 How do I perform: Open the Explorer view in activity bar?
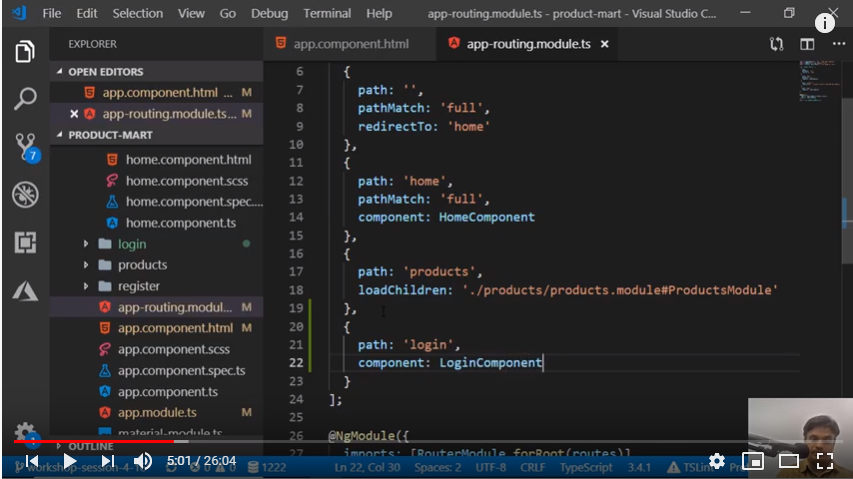[25, 52]
